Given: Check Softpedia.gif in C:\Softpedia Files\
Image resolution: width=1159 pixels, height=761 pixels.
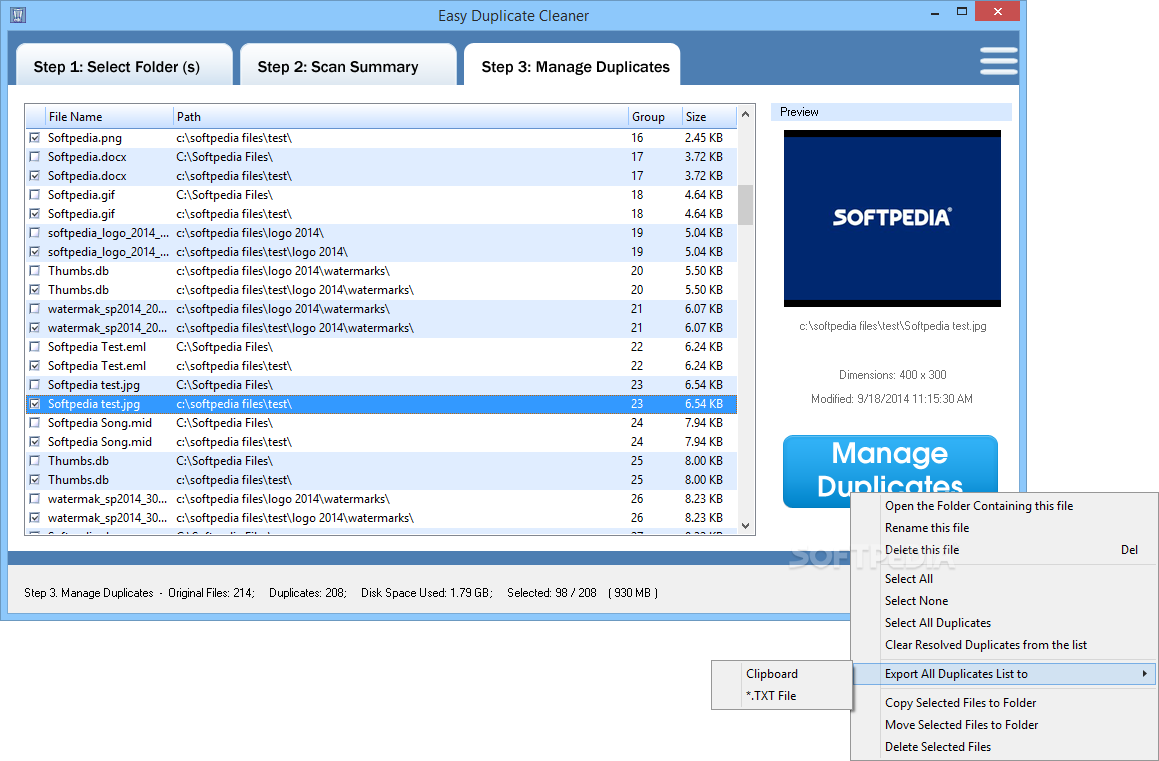Looking at the screenshot, I should (x=35, y=195).
